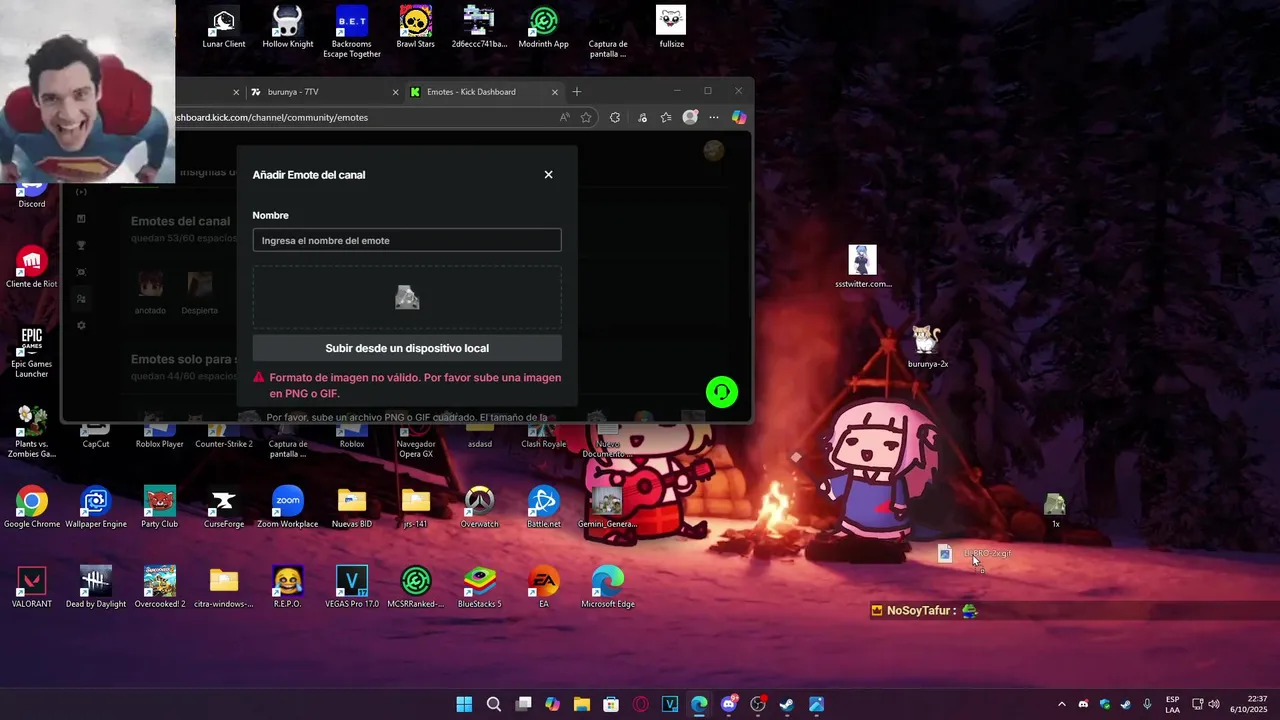Open the ssstwitter.com file on desktop
The height and width of the screenshot is (720, 1280).
click(x=863, y=267)
